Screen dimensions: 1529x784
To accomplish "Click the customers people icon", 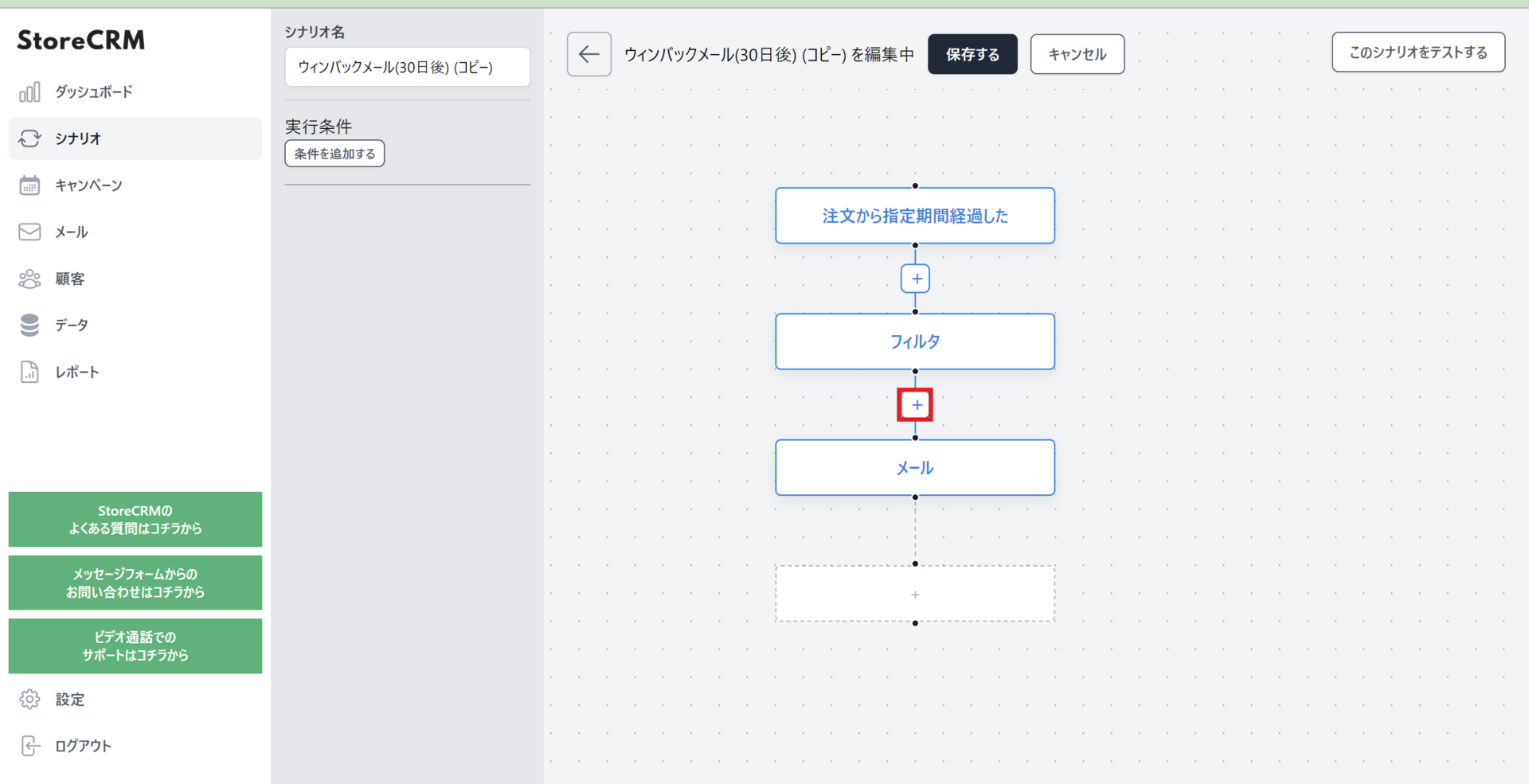I will (x=29, y=279).
